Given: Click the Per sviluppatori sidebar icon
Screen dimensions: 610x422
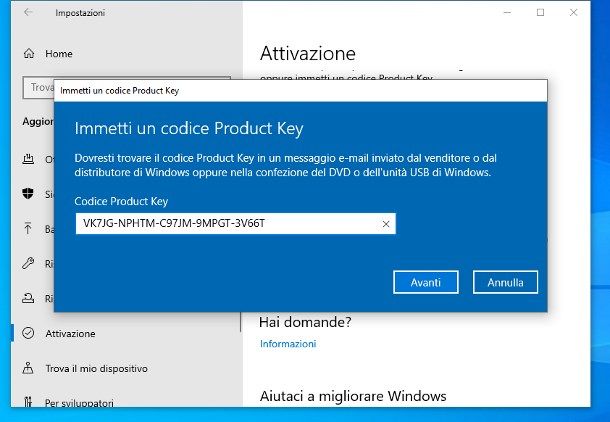Looking at the screenshot, I should coord(27,403).
